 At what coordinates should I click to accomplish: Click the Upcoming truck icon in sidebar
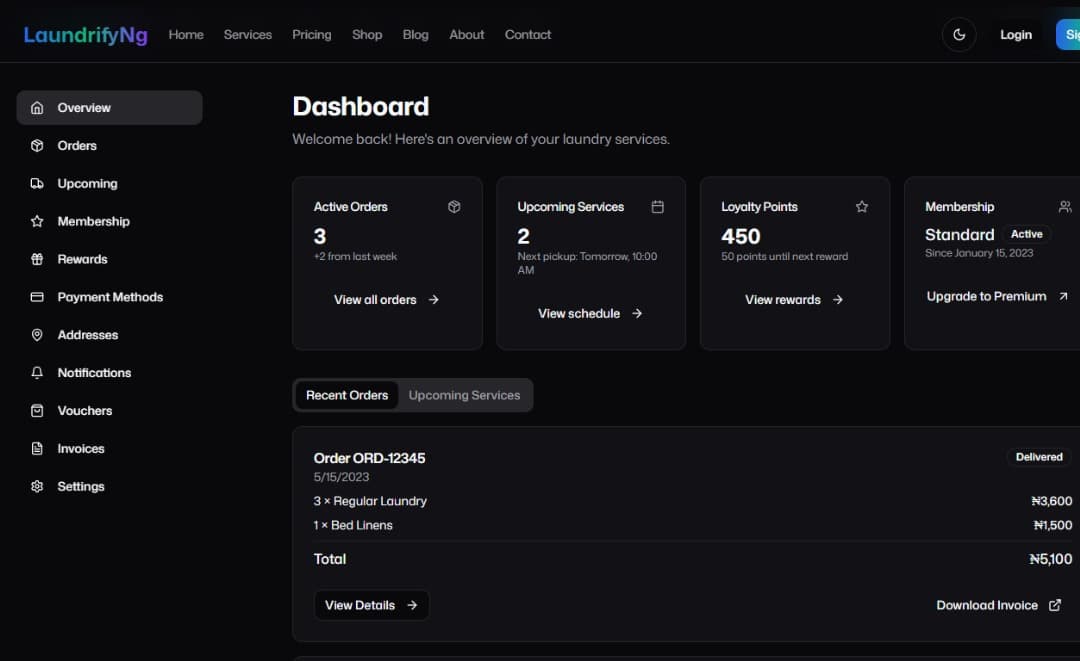click(37, 184)
